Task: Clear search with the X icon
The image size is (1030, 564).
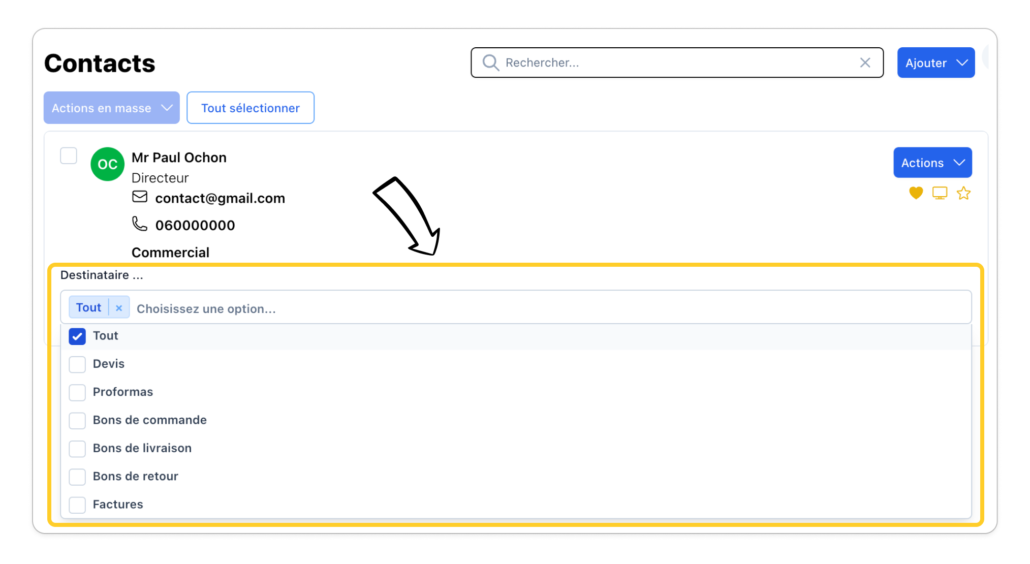Action: [x=865, y=63]
